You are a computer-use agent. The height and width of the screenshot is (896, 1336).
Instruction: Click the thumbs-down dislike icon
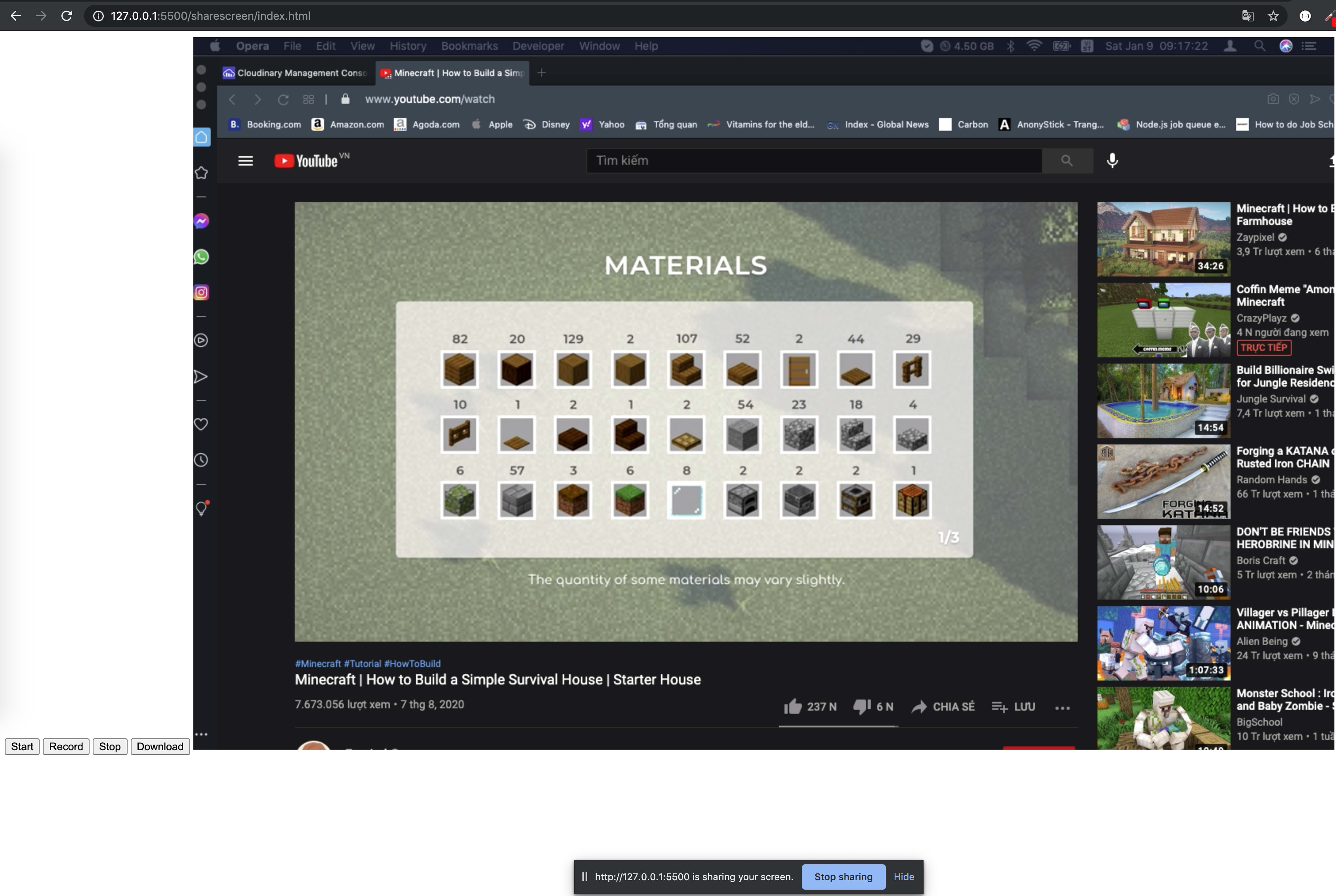point(861,707)
